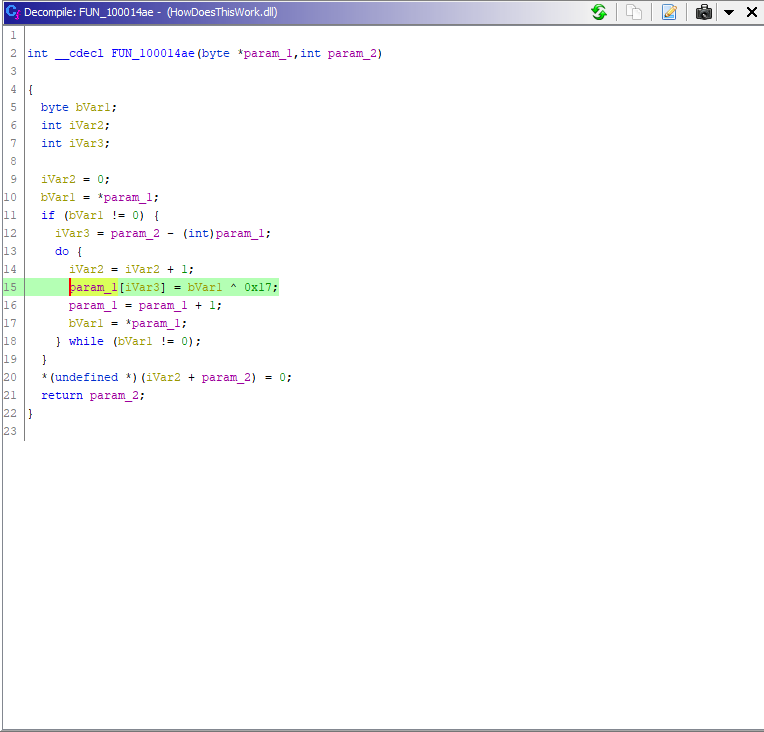764x732 pixels.
Task: Close the Decompile panel with X
Action: pos(751,12)
